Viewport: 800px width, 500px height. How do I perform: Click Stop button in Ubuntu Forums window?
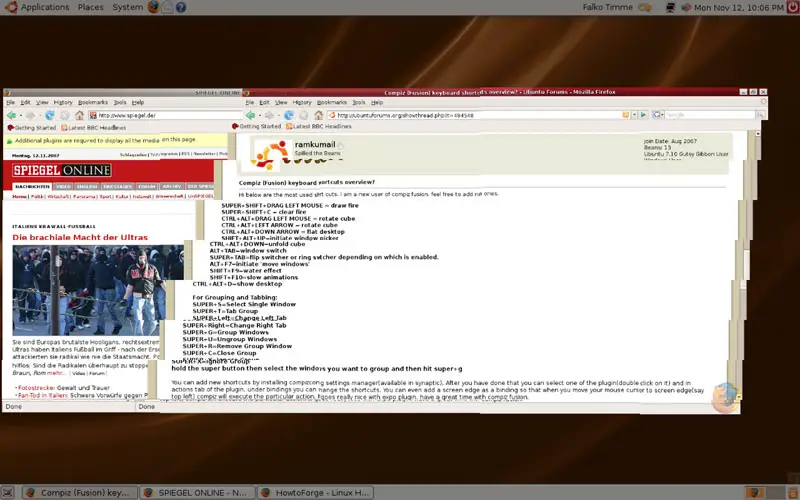tap(304, 115)
